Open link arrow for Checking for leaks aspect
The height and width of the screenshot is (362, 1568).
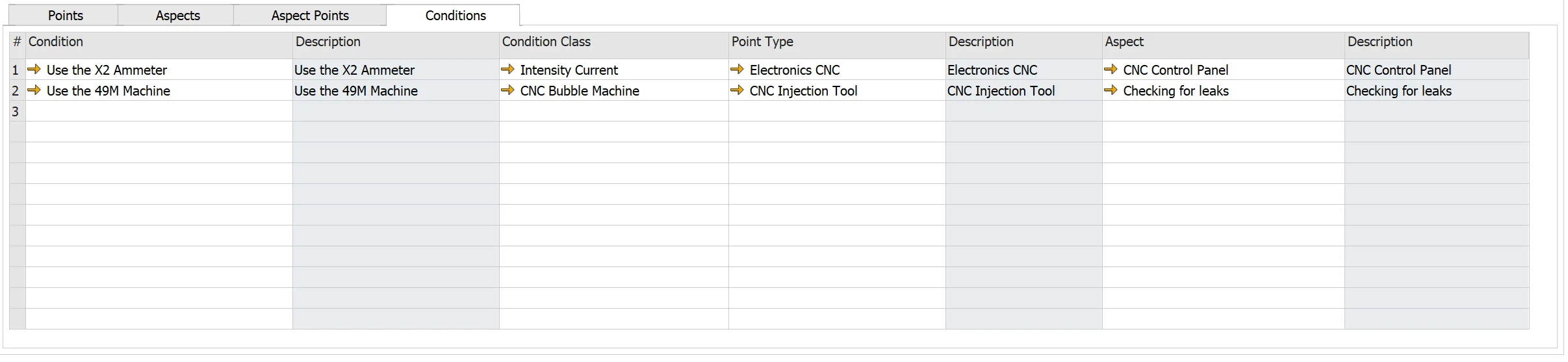1111,90
